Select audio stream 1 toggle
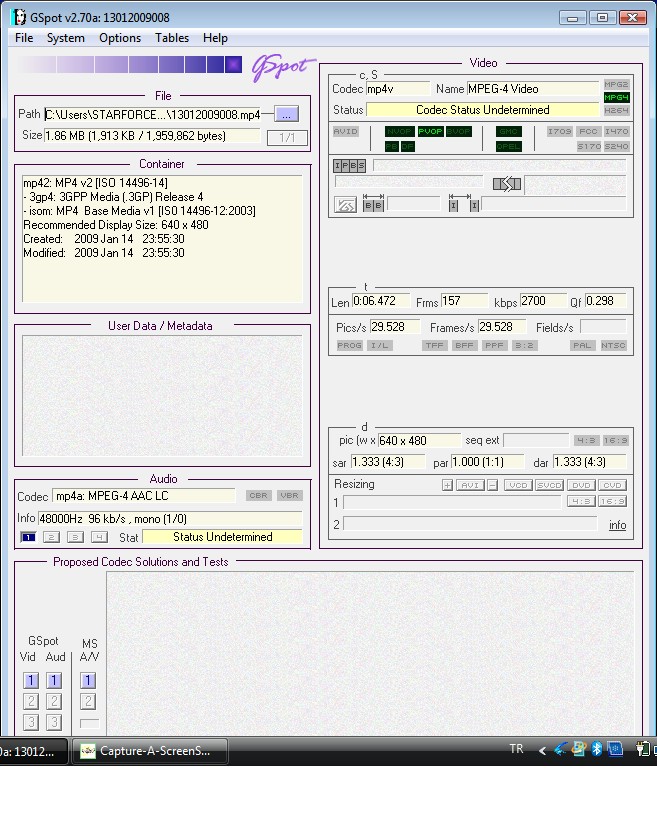This screenshot has height=820, width=657. point(28,537)
